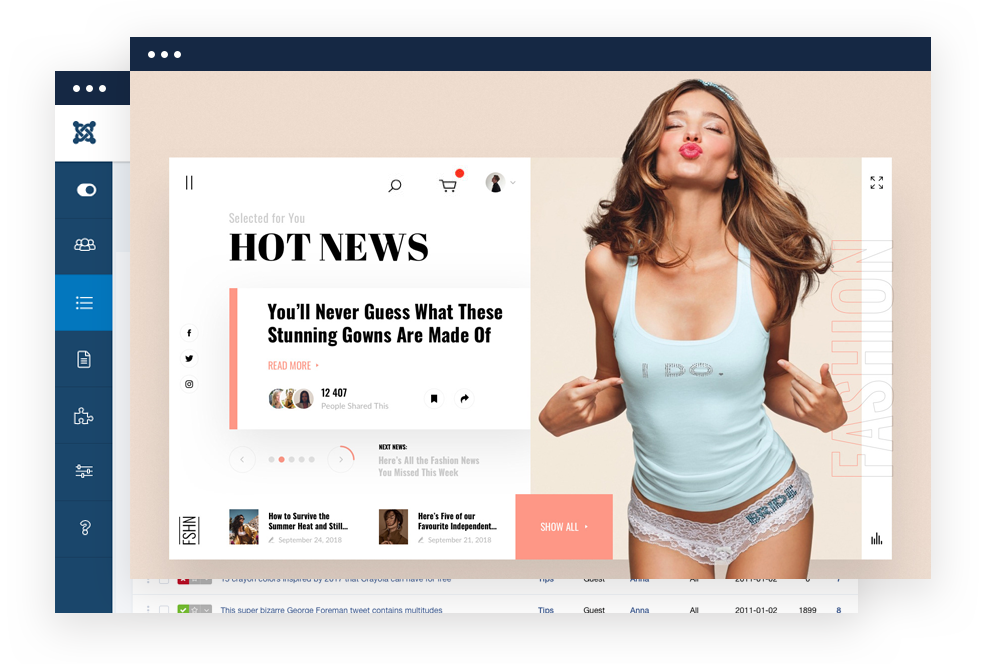
Task: Click the people-shared avatars group
Action: 291,399
